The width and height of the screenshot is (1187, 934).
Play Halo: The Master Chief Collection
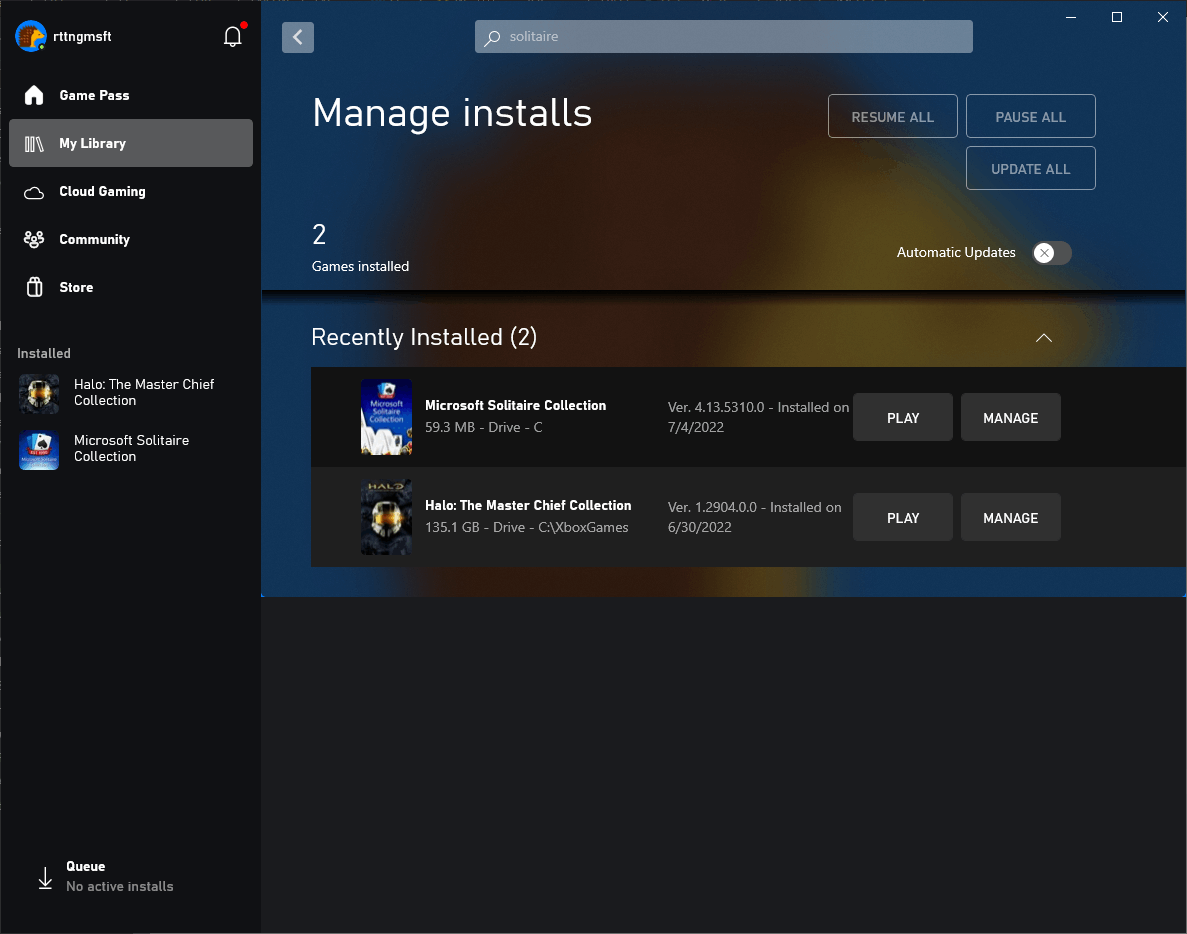point(902,517)
